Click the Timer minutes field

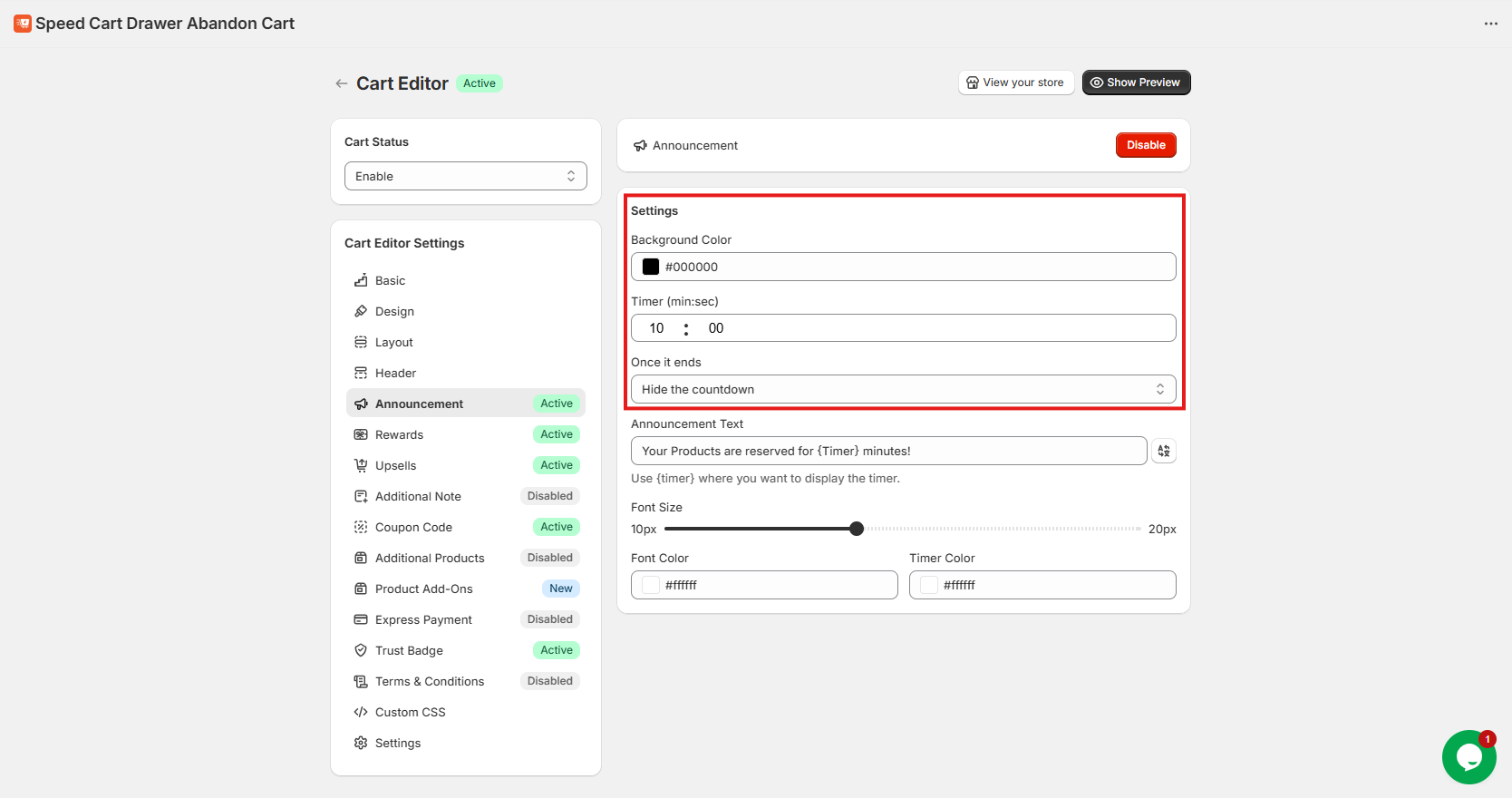click(x=656, y=328)
